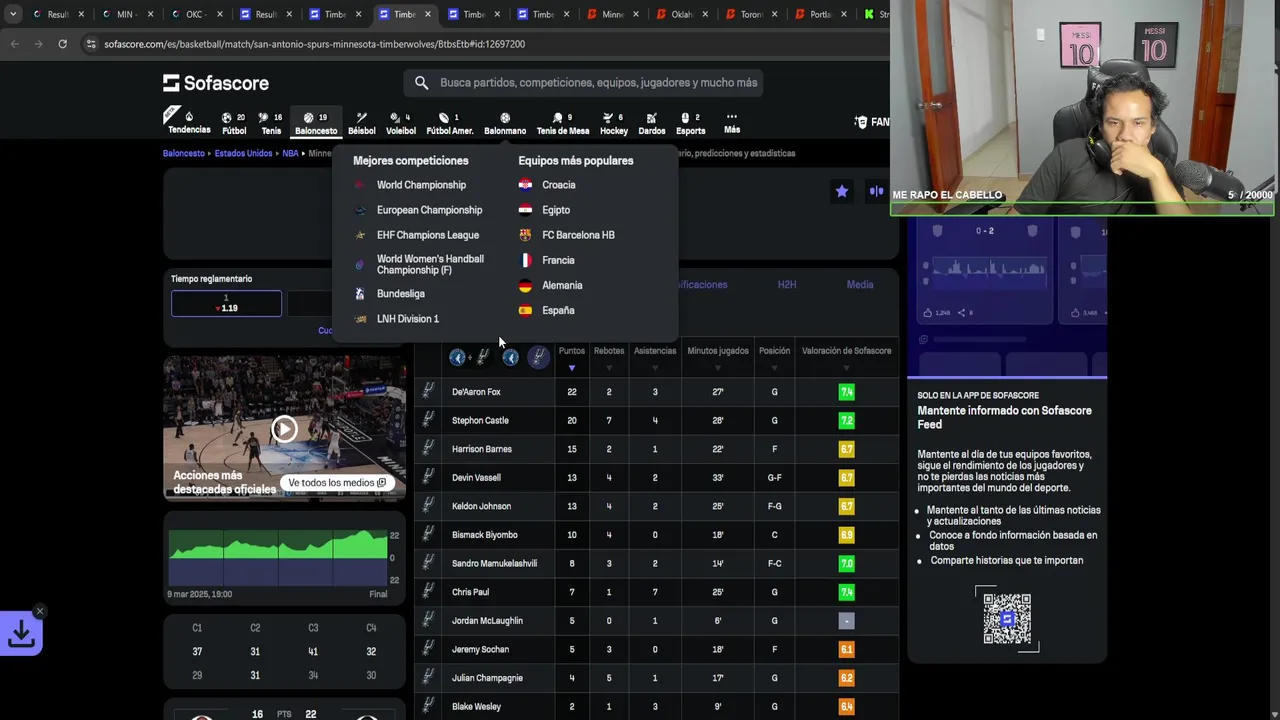Follow the Baloncesto breadcrumb link

pos(184,154)
